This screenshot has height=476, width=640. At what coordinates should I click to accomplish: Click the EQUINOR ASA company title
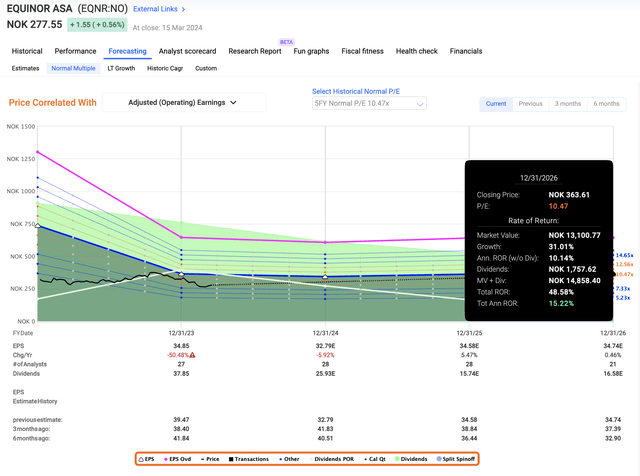pyautogui.click(x=40, y=9)
